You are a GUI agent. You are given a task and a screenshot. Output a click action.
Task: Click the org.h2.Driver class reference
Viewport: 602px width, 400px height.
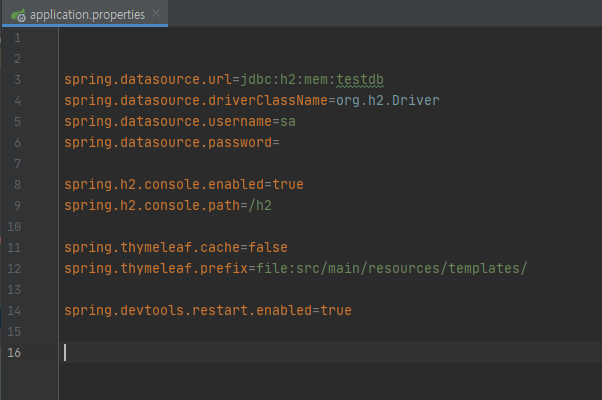[x=388, y=101]
